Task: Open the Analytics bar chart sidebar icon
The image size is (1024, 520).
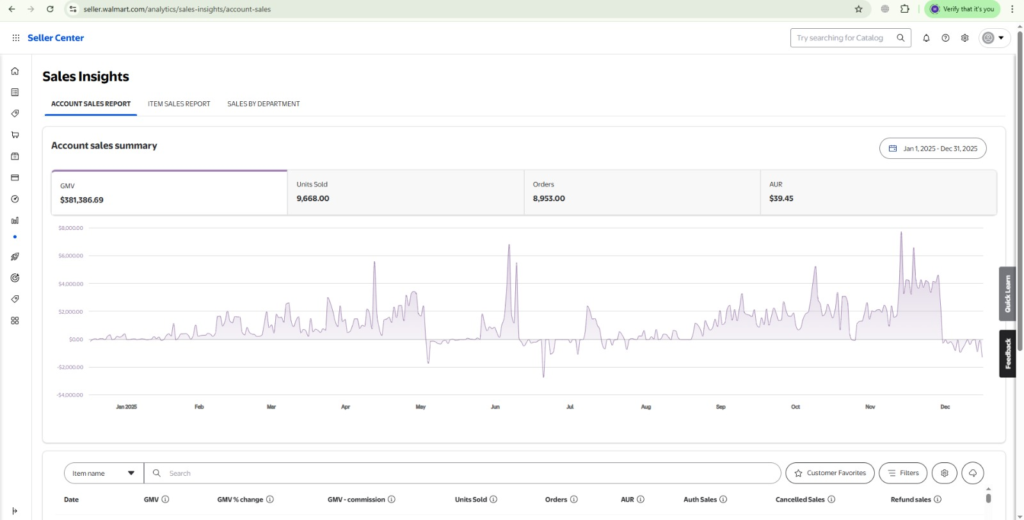Action: tap(15, 220)
